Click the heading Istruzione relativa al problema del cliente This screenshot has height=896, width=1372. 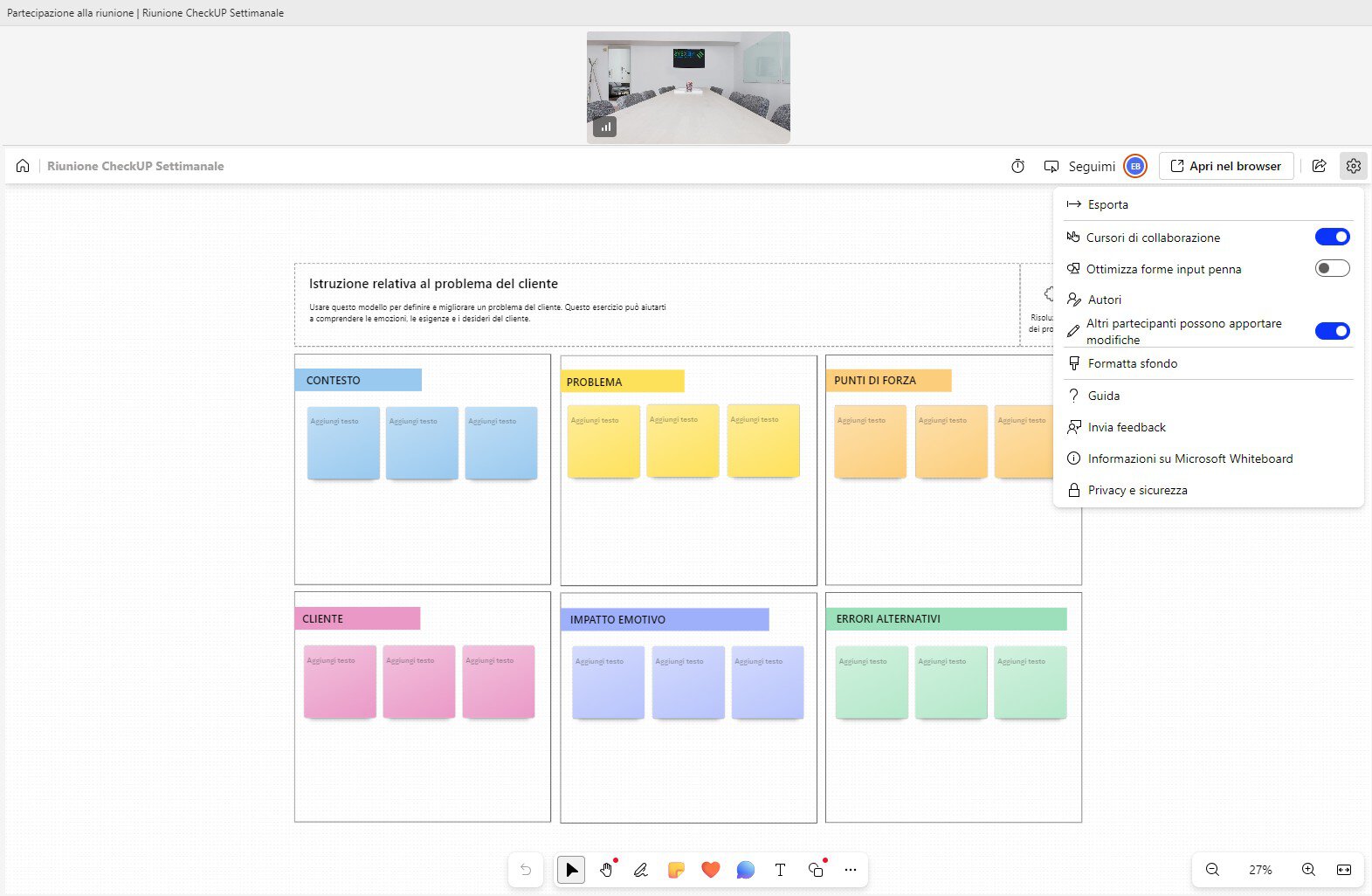pyautogui.click(x=433, y=284)
